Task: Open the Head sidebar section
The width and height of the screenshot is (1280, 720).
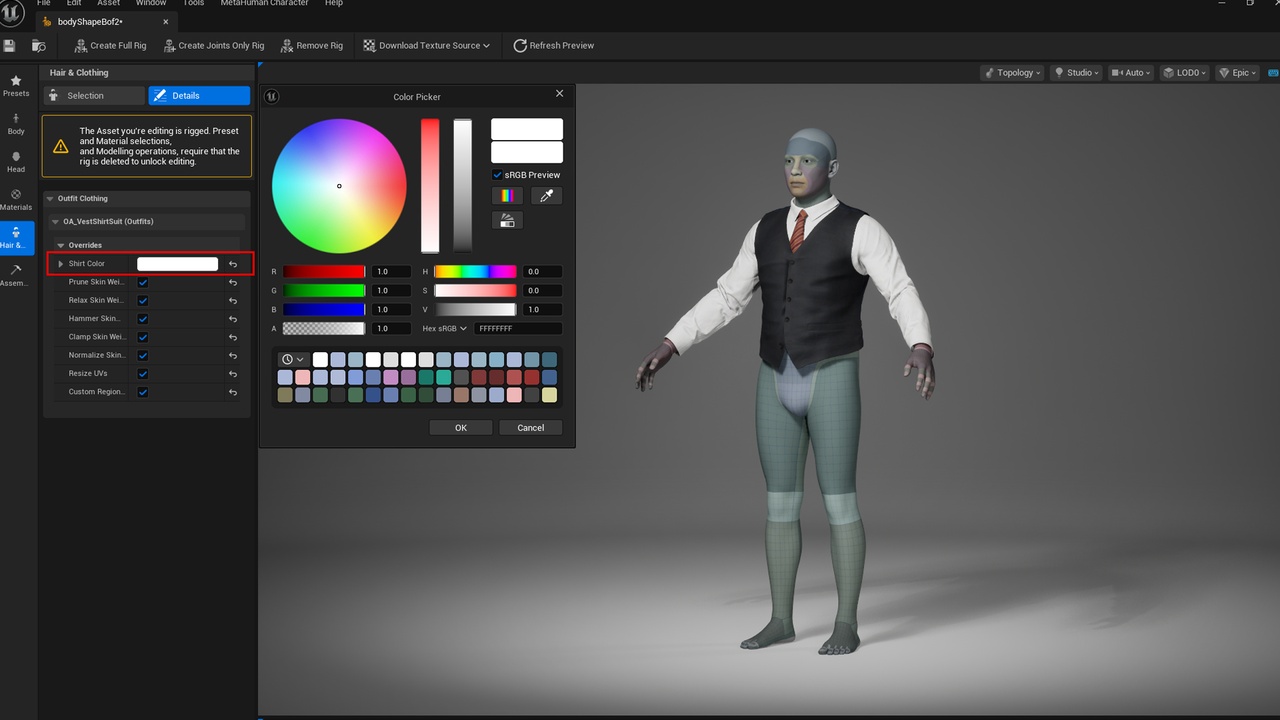Action: point(16,162)
